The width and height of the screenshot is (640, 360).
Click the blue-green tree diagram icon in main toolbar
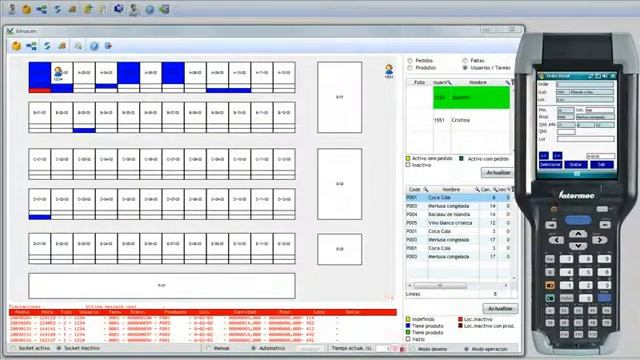(x=42, y=9)
